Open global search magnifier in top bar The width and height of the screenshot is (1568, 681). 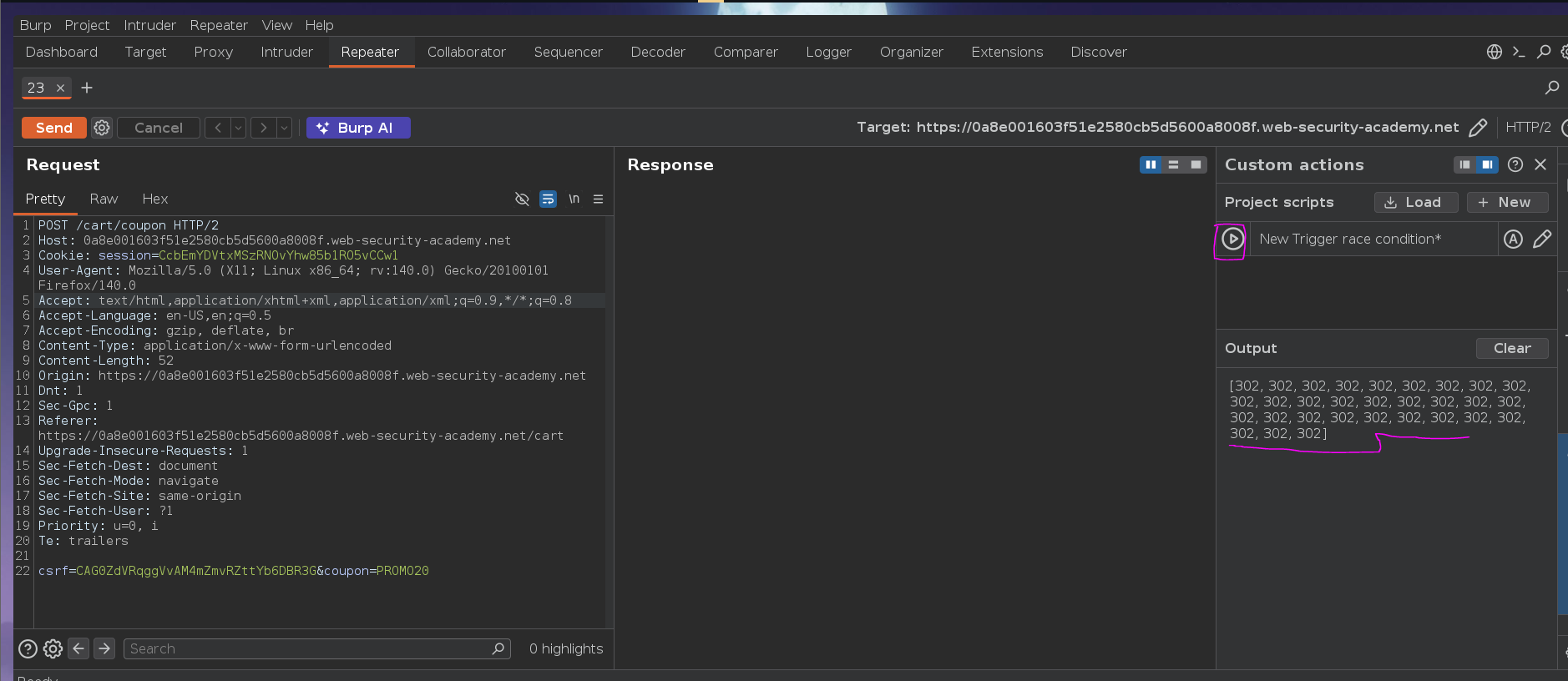(1544, 52)
